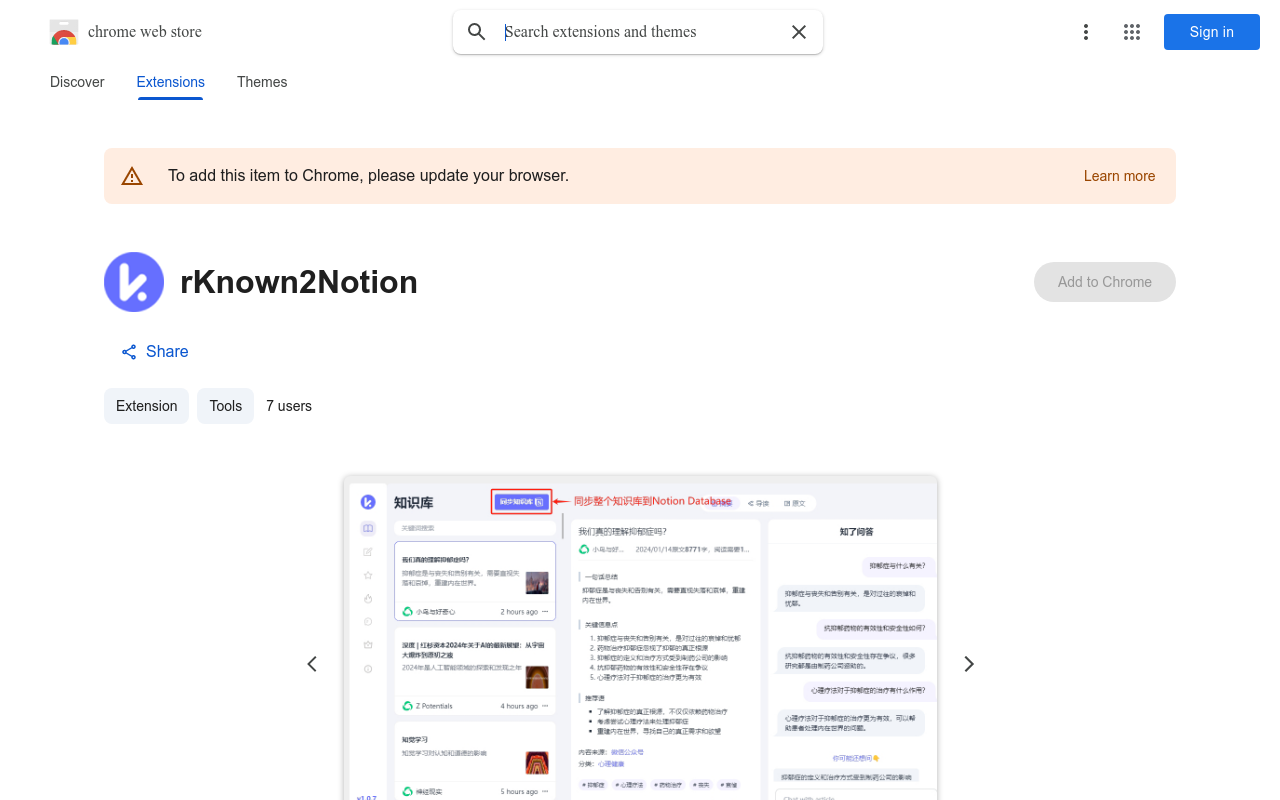Click the Sign in button
This screenshot has height=800, width=1280.
coord(1212,32)
